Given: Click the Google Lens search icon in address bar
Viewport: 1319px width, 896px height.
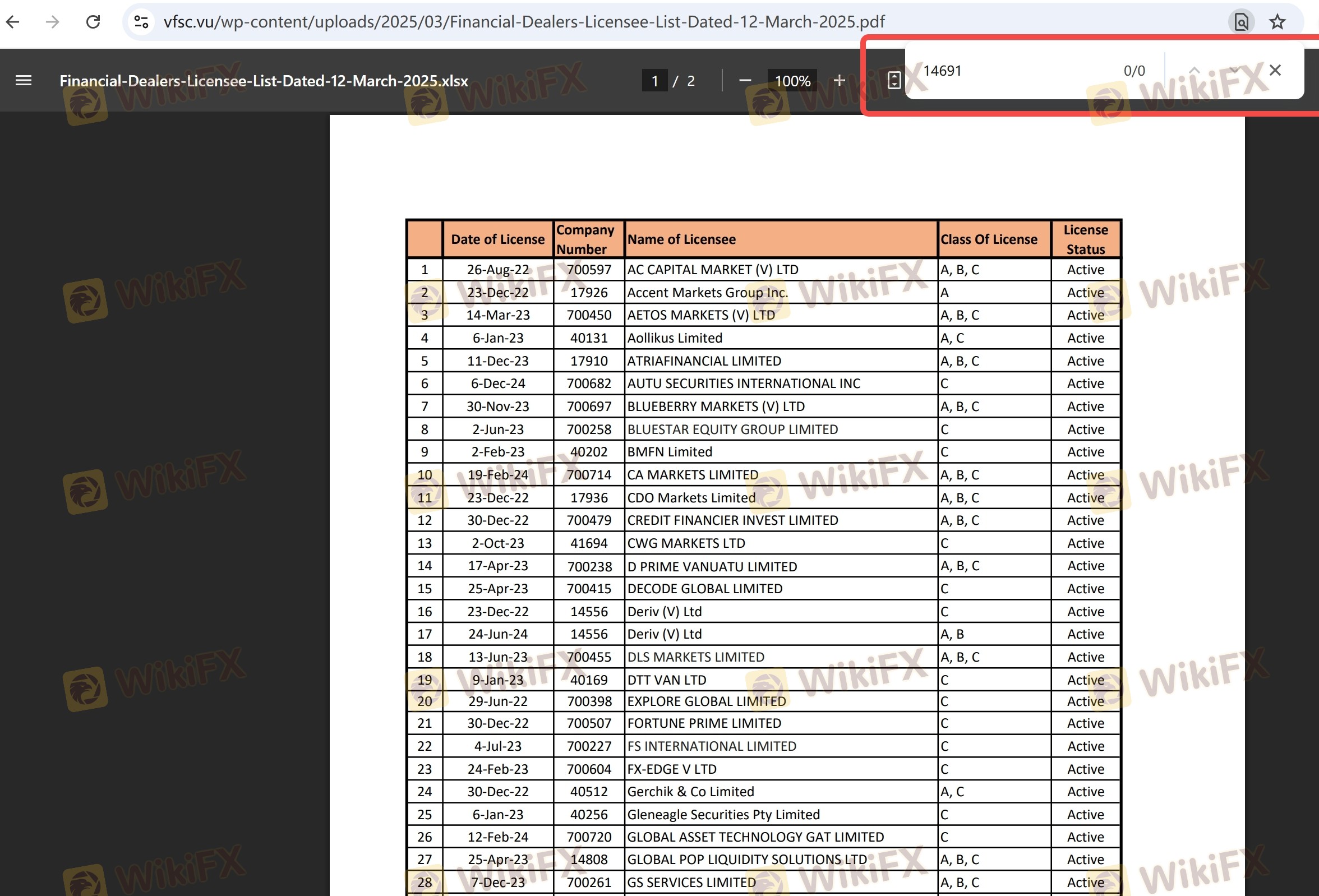Looking at the screenshot, I should coord(1240,22).
